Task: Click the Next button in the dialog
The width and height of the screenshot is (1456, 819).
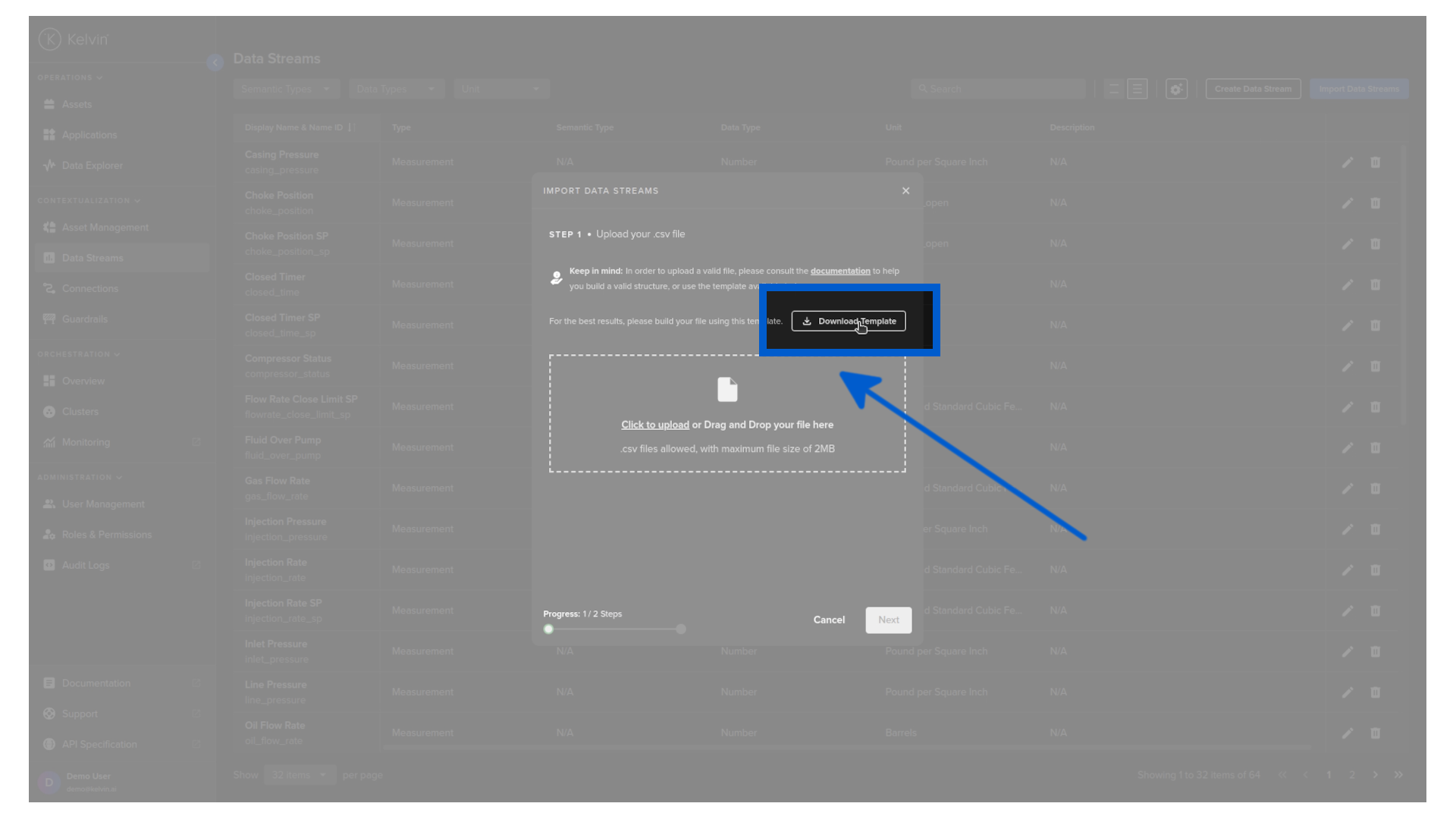Action: (x=888, y=620)
